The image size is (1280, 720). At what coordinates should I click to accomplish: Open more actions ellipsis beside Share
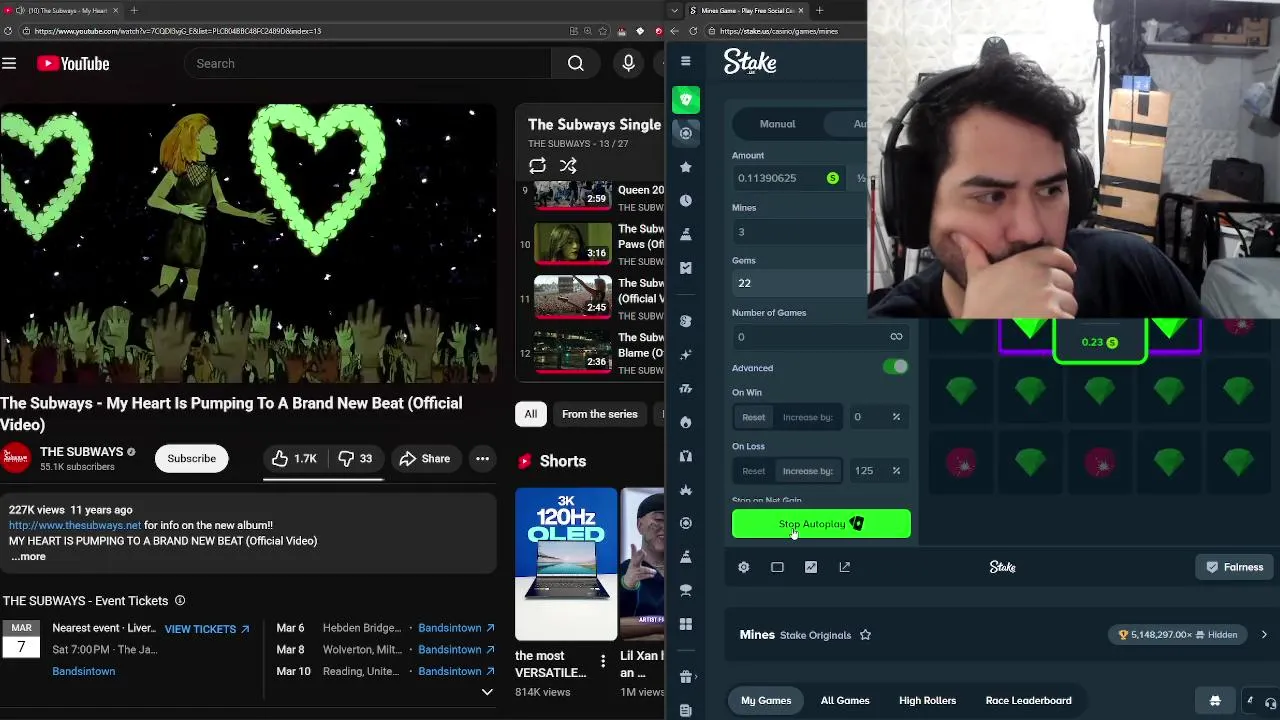[x=482, y=458]
